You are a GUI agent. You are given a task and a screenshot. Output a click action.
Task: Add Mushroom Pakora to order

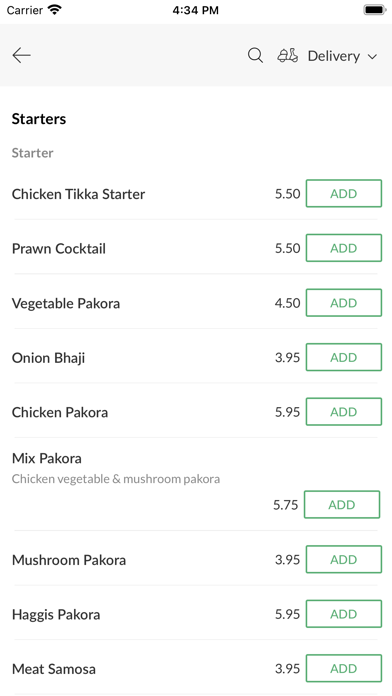(344, 560)
